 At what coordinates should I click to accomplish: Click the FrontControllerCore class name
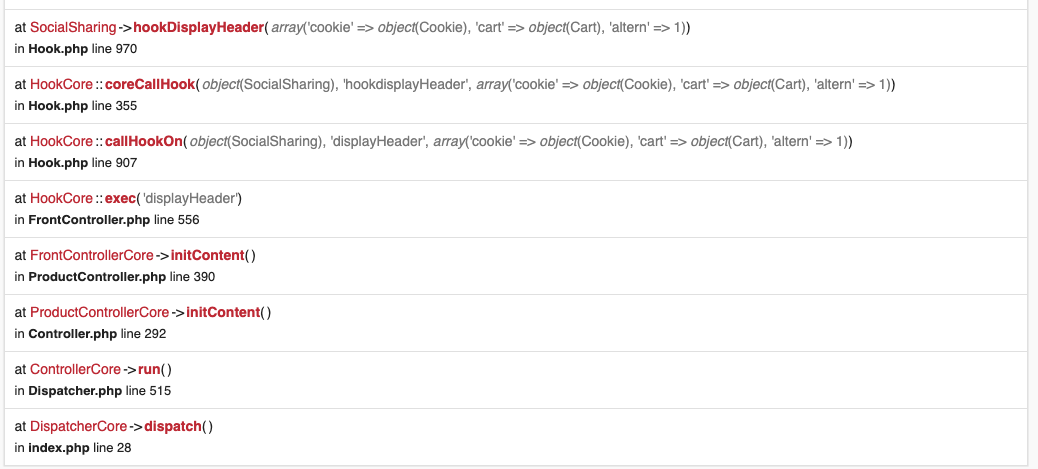92,255
